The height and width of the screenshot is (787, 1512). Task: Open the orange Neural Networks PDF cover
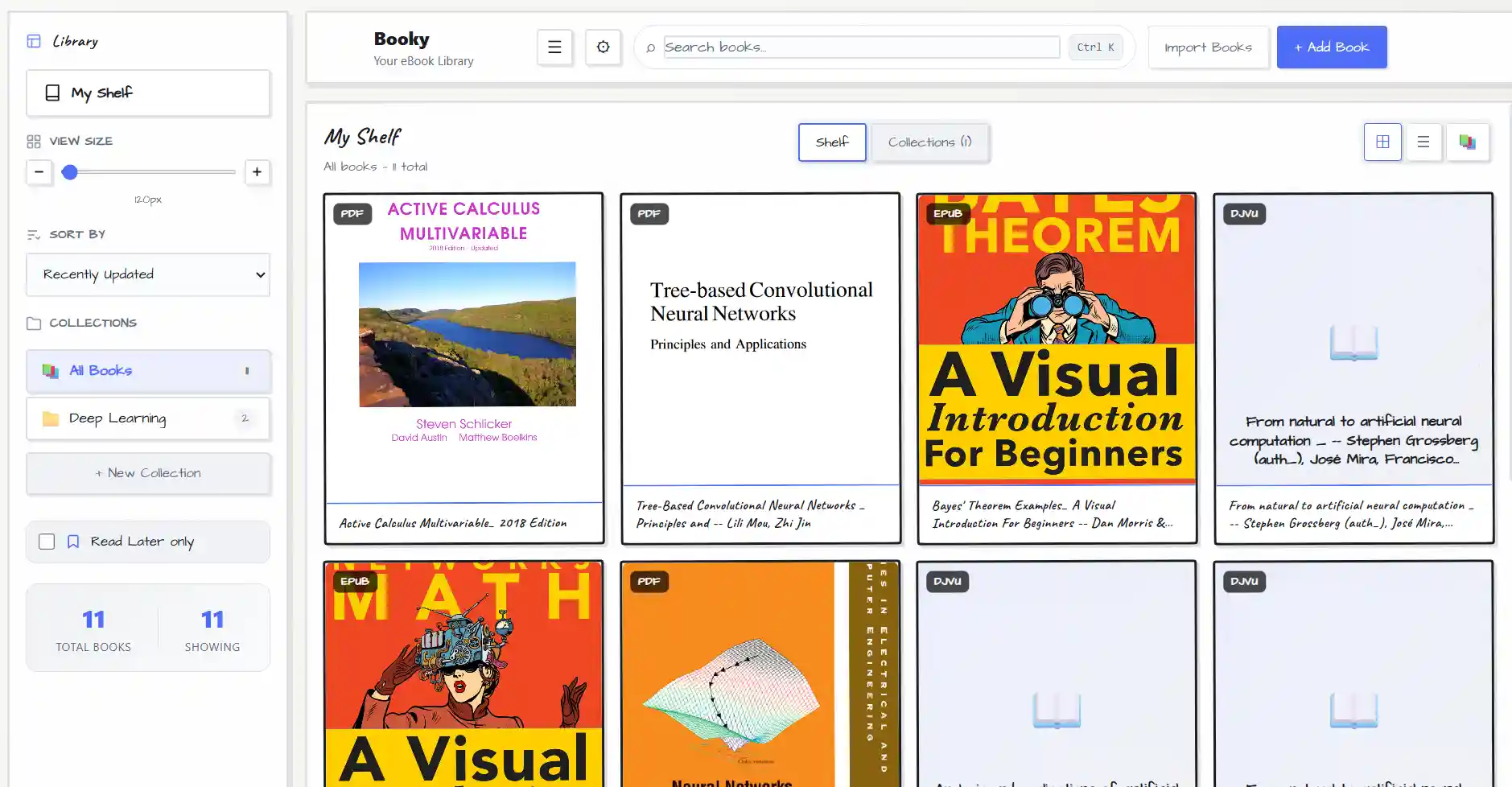[x=761, y=674]
